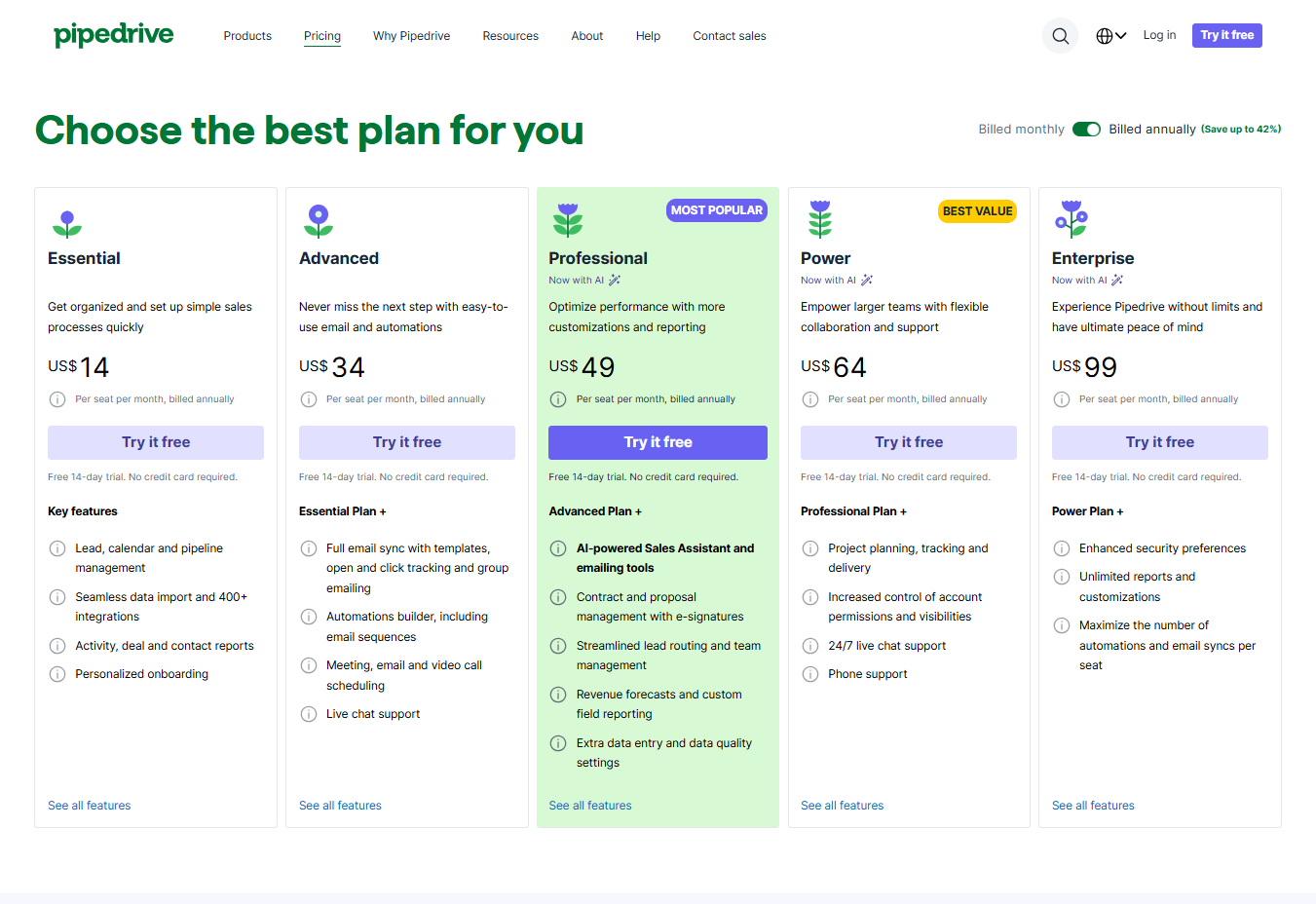Click info icon for Automations builder
This screenshot has height=904, width=1316.
tap(309, 617)
